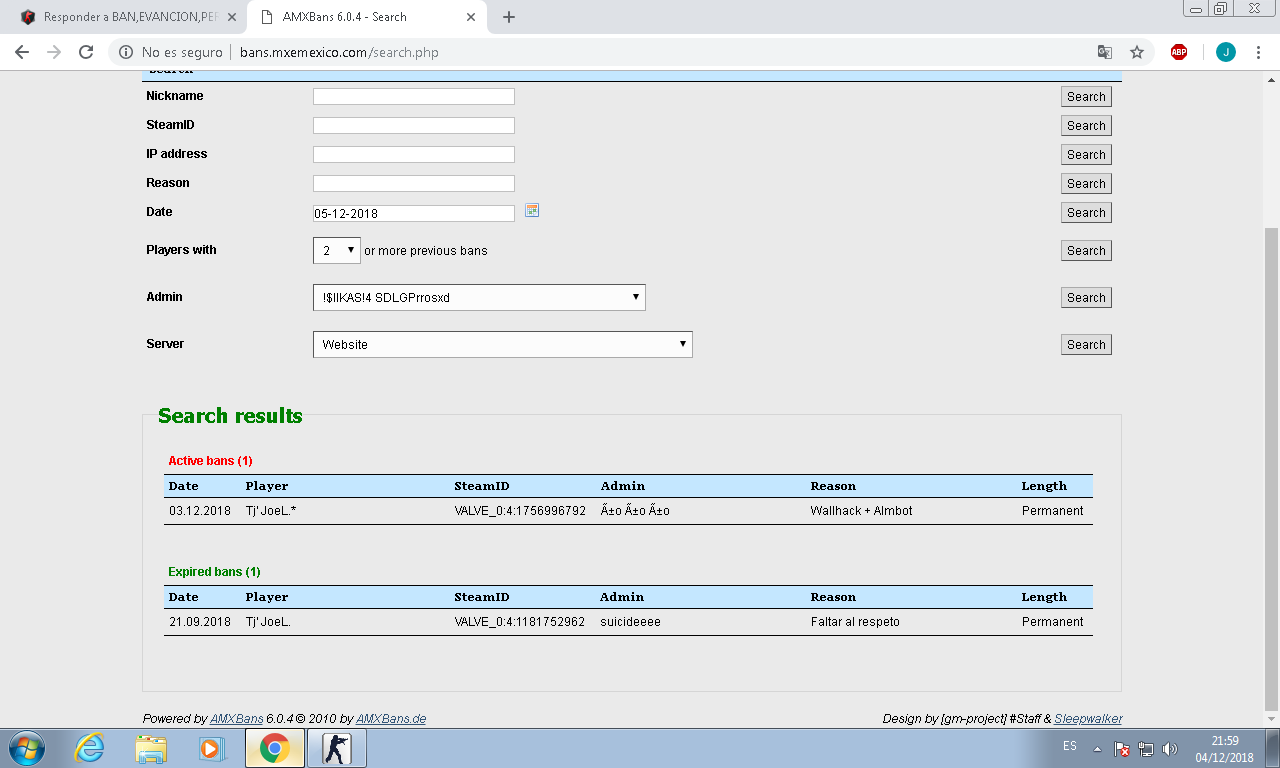Viewport: 1280px width, 768px height.
Task: Search players with previous bans
Action: coord(1086,251)
